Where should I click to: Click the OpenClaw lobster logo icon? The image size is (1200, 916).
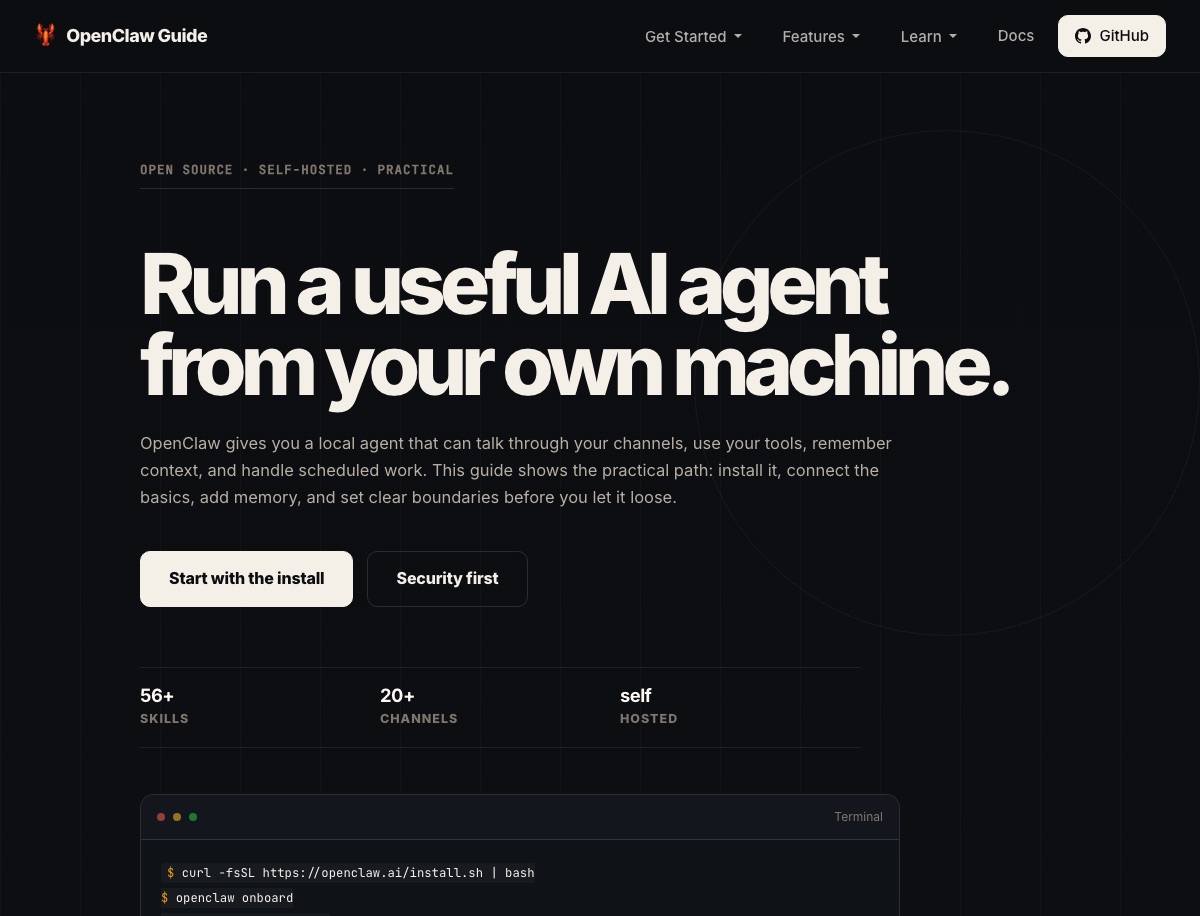(45, 36)
